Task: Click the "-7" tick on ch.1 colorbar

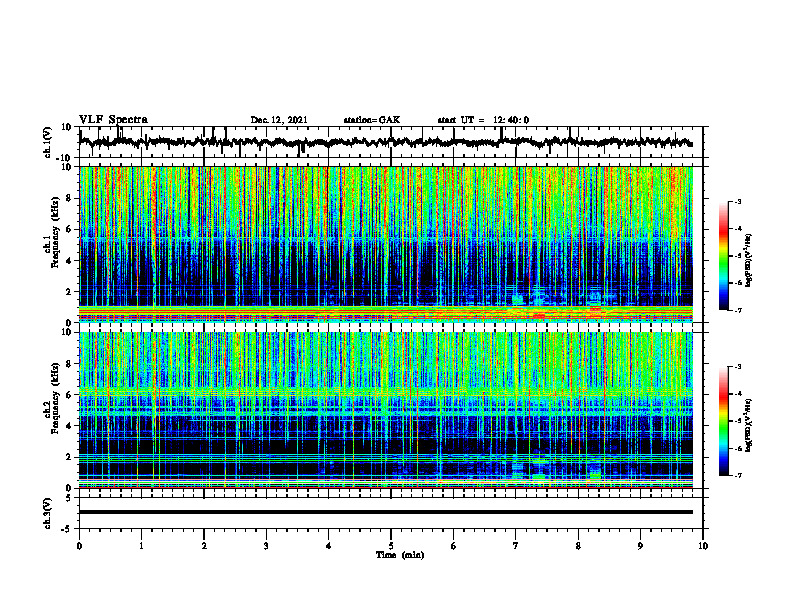Action: pos(738,310)
